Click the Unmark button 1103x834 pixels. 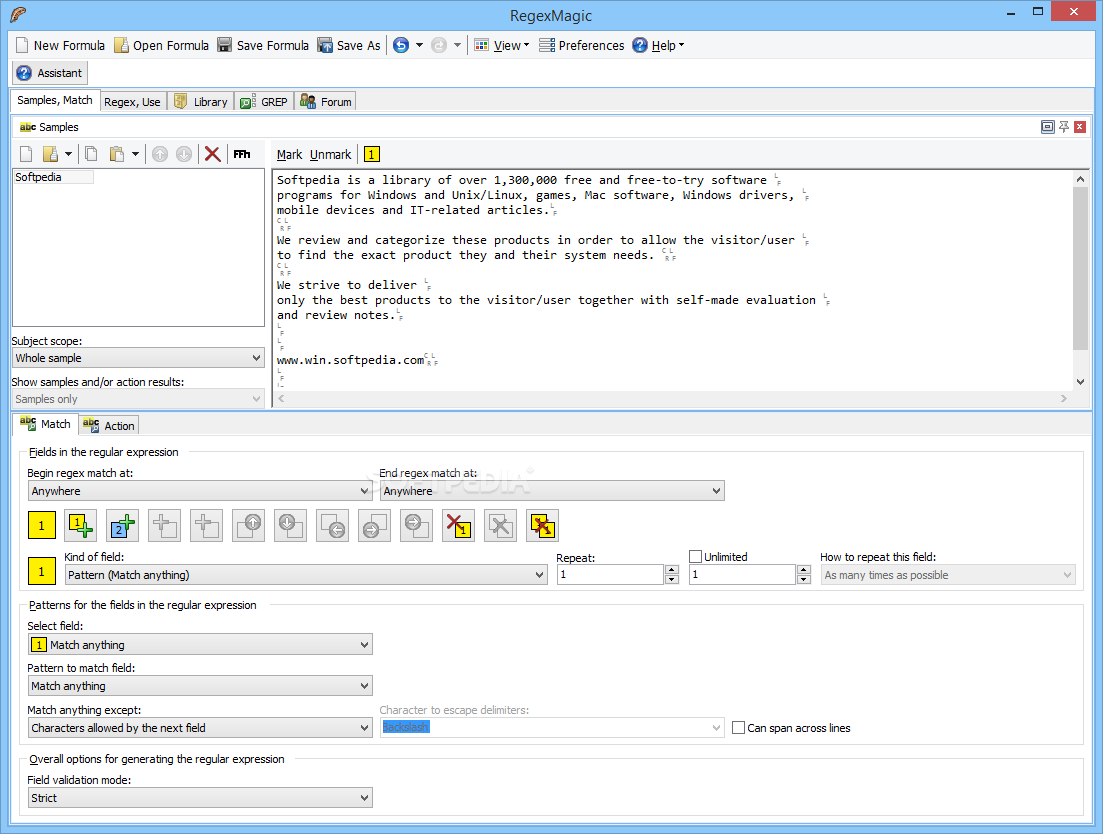tap(330, 155)
